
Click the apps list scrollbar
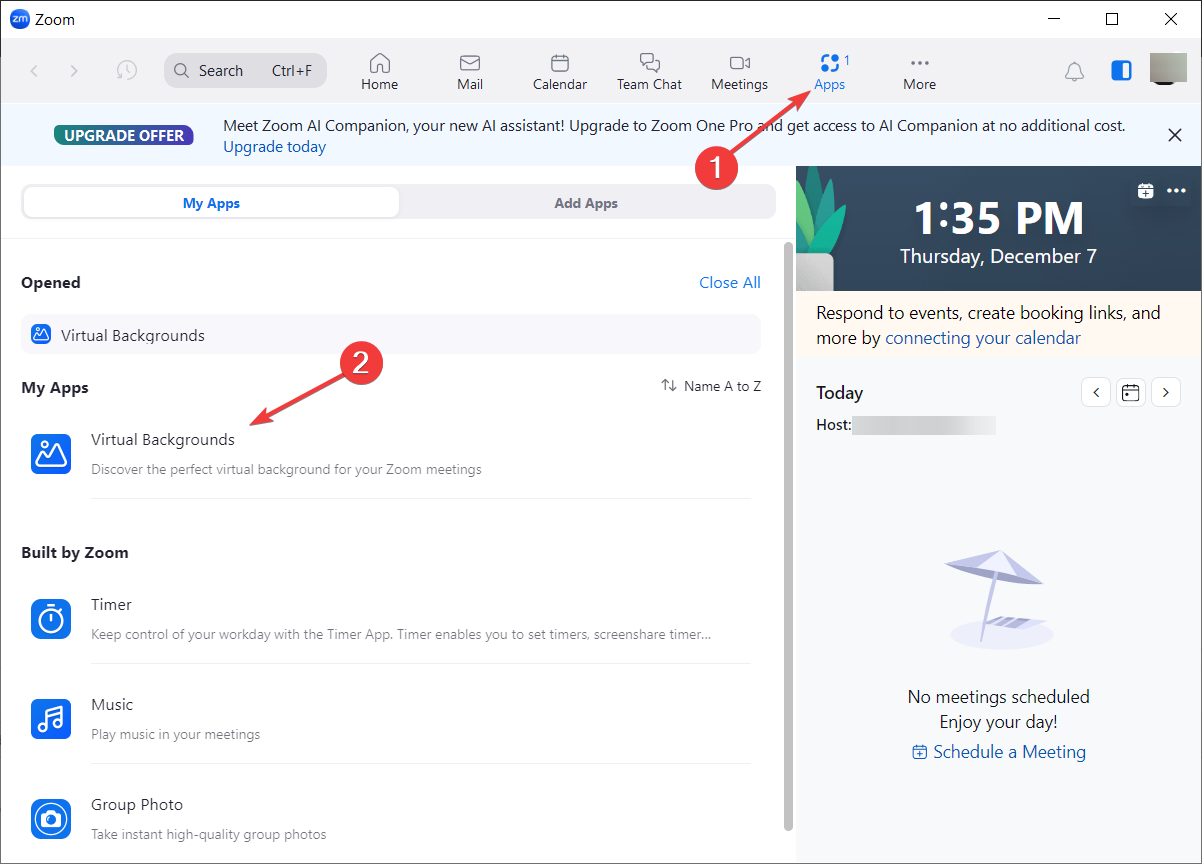788,535
